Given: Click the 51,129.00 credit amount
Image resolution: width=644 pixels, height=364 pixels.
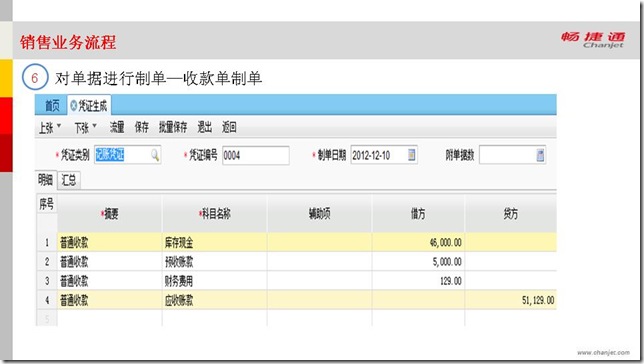Looking at the screenshot, I should pos(538,300).
